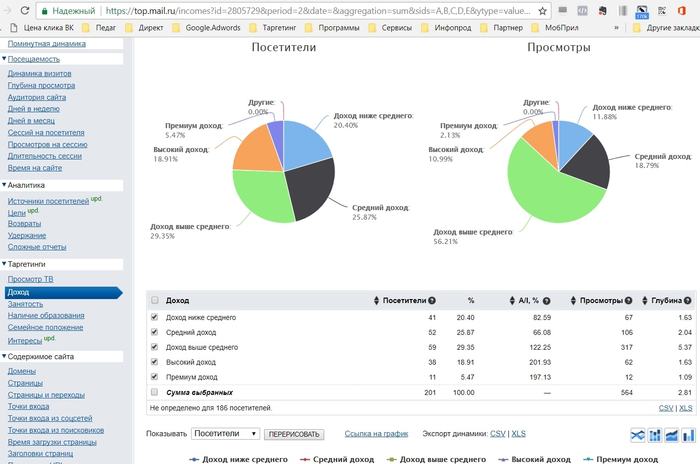
Task: Switch to the column chart view icon
Action: point(688,435)
